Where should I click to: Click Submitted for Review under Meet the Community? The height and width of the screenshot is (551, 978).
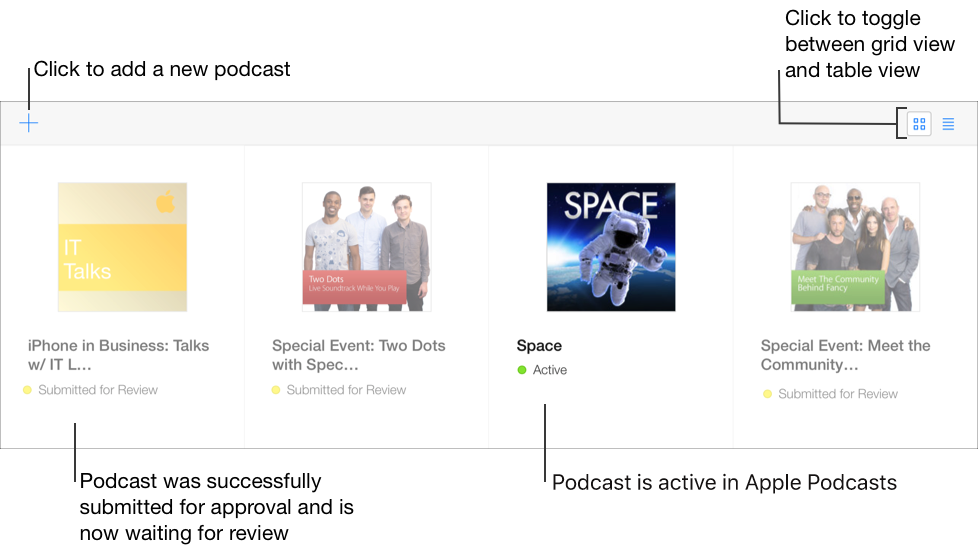coord(838,394)
